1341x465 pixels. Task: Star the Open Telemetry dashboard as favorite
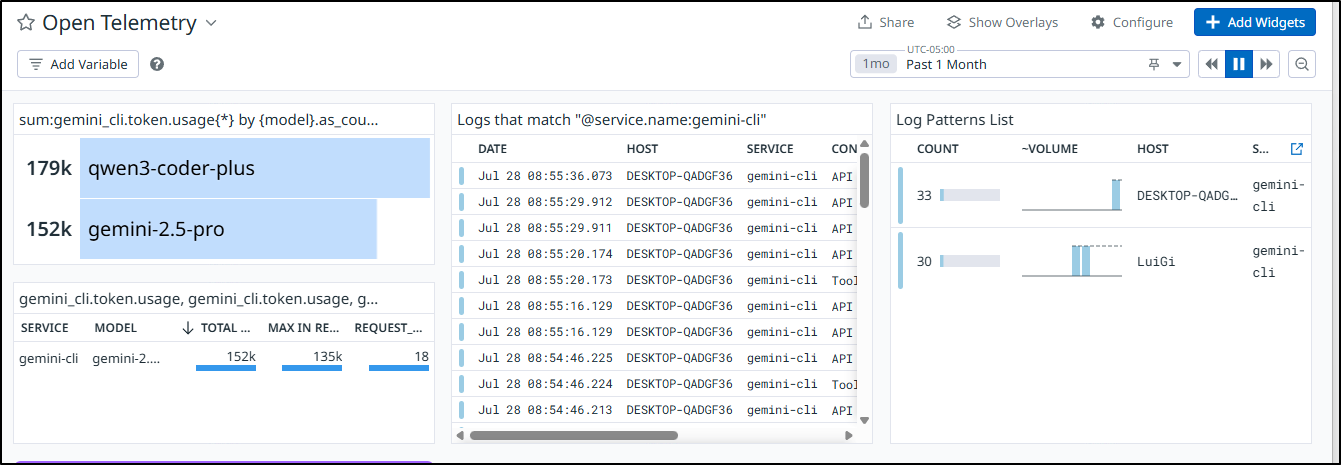point(26,22)
